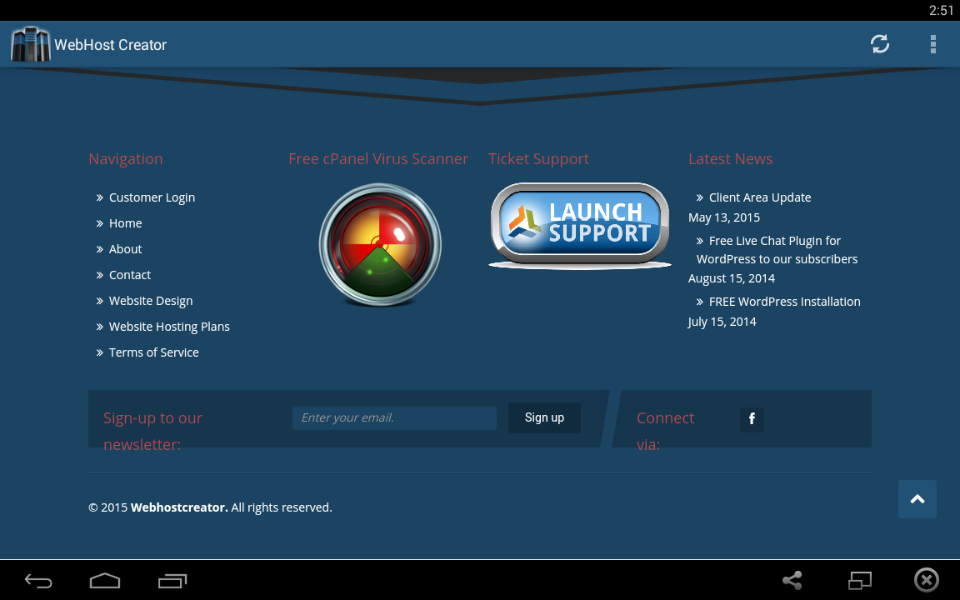The image size is (960, 600).
Task: Tap the share icon in the bottom bar
Action: [792, 580]
